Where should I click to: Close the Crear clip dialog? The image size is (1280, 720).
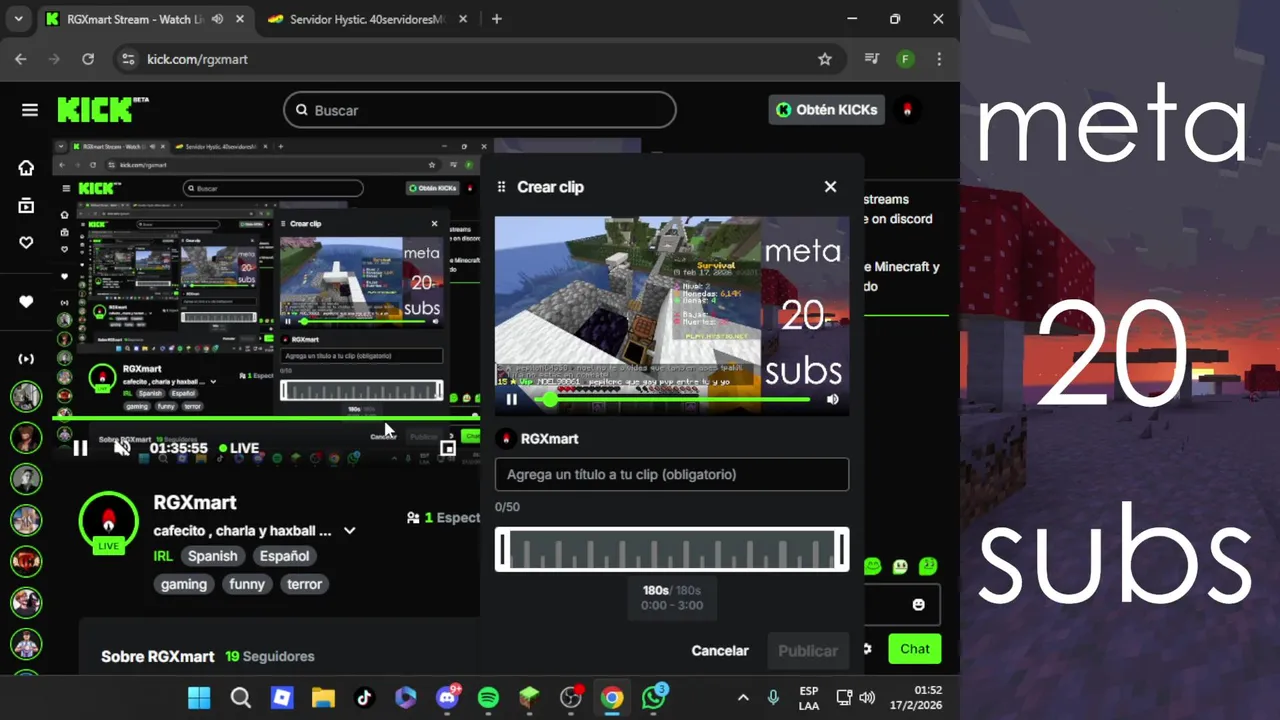tap(830, 187)
